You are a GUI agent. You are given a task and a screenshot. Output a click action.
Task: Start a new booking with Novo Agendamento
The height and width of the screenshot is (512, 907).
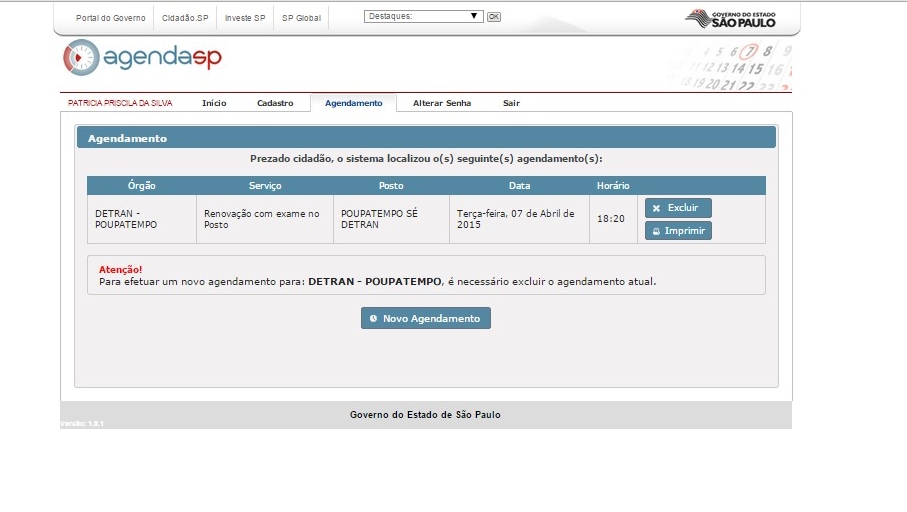click(425, 318)
